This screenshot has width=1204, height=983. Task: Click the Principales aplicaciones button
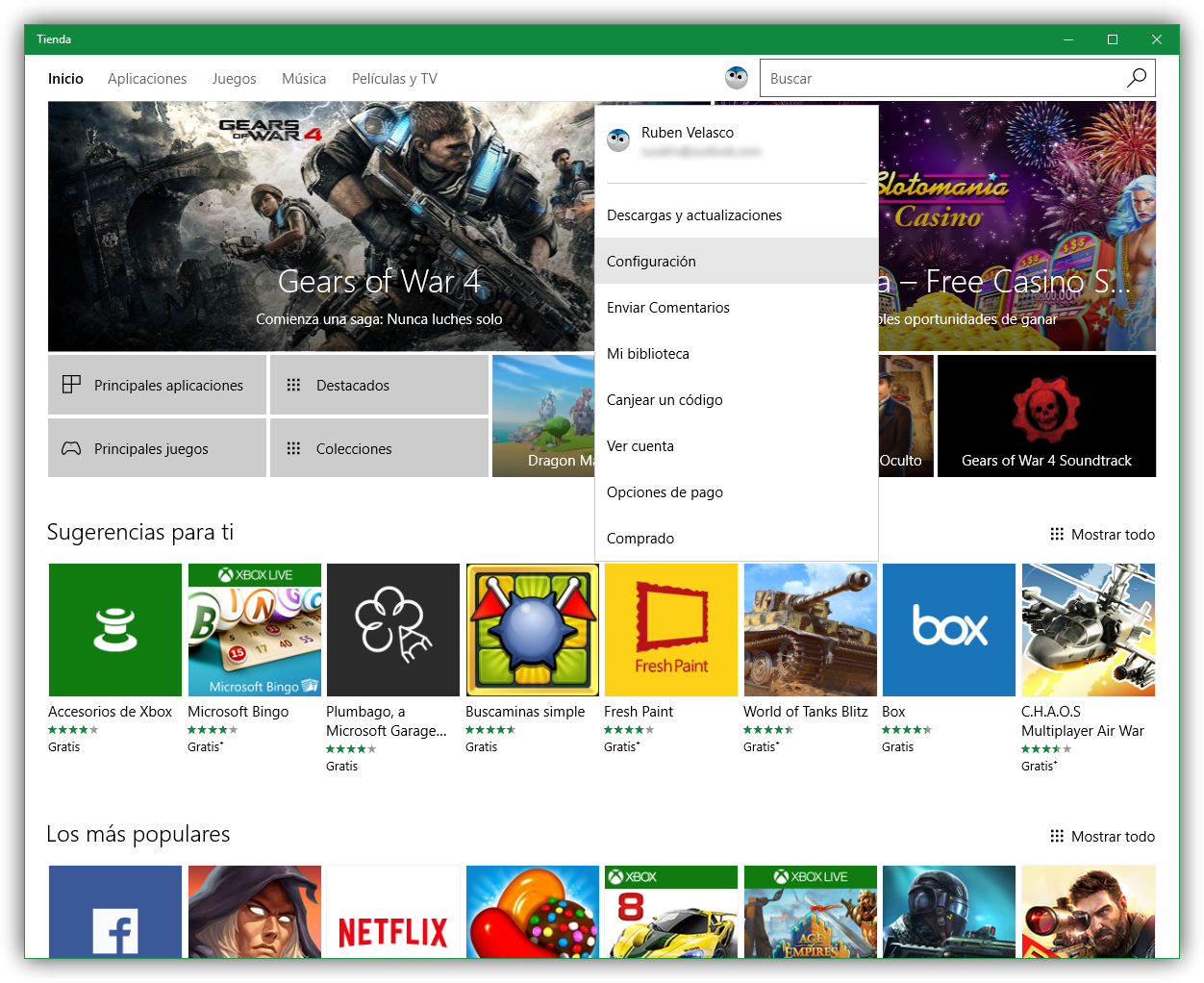[157, 385]
